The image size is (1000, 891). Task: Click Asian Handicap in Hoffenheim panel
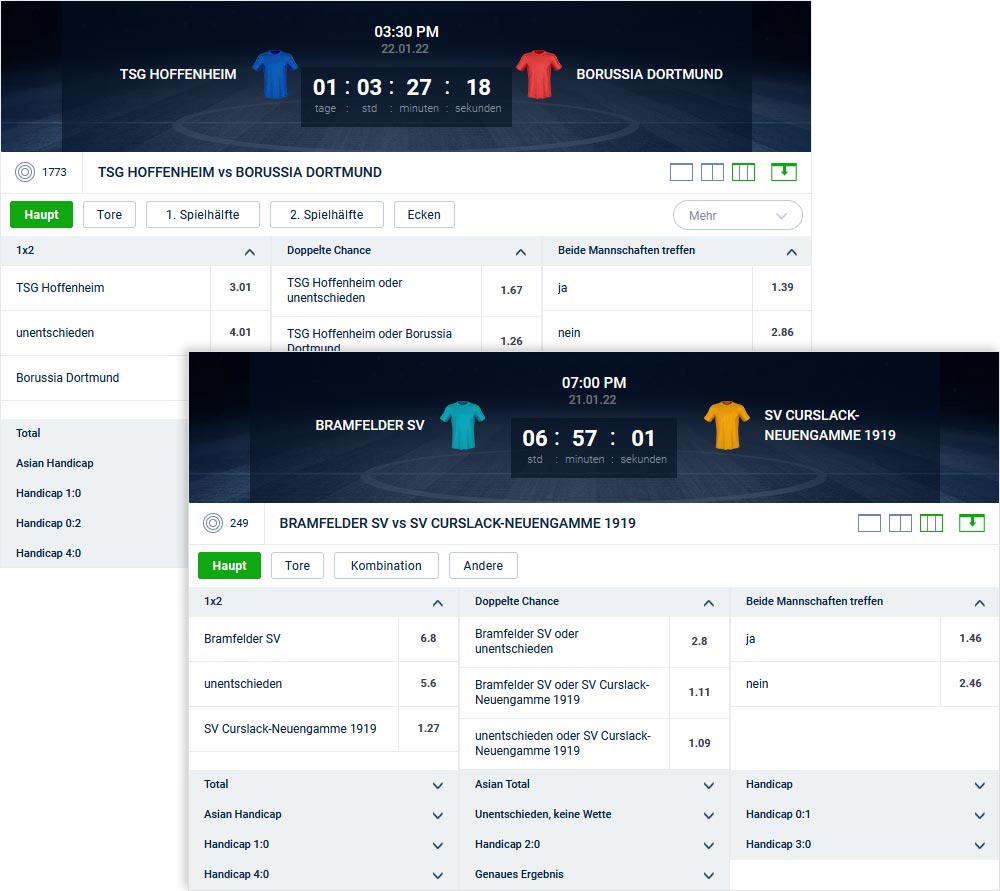click(x=95, y=464)
